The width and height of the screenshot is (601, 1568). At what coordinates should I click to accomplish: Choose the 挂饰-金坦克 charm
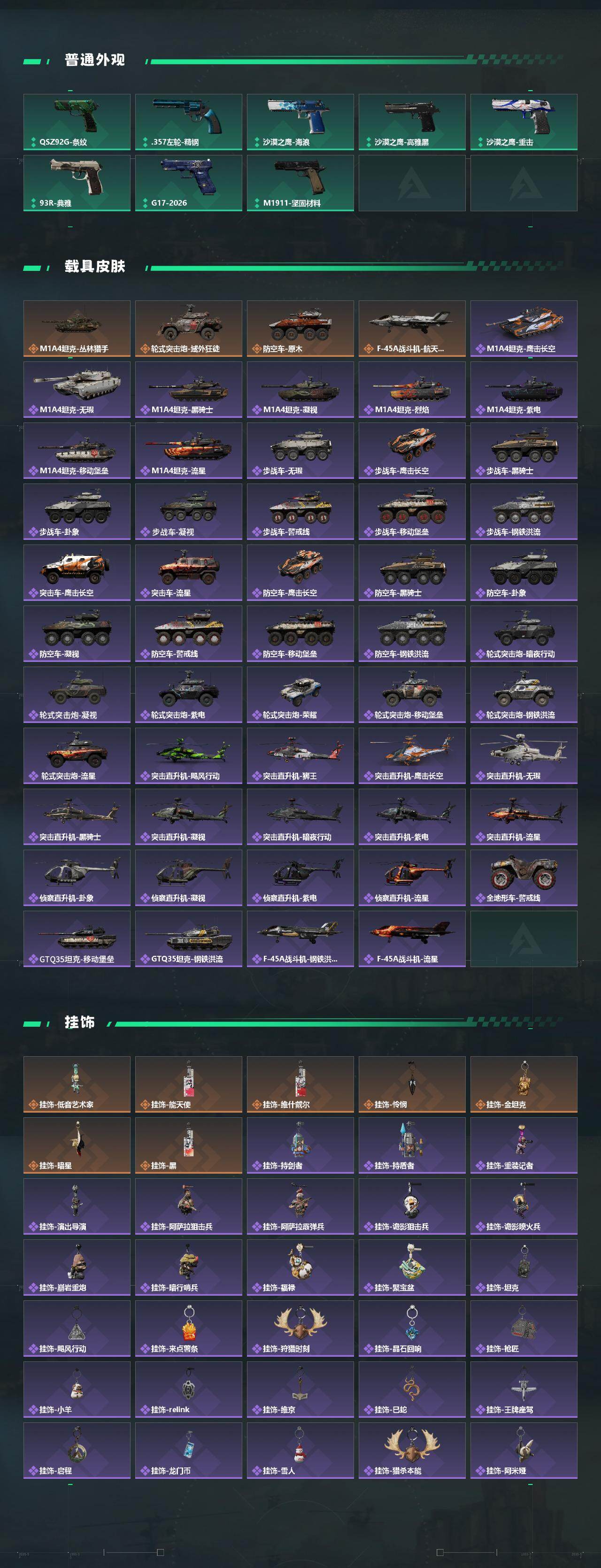524,1084
